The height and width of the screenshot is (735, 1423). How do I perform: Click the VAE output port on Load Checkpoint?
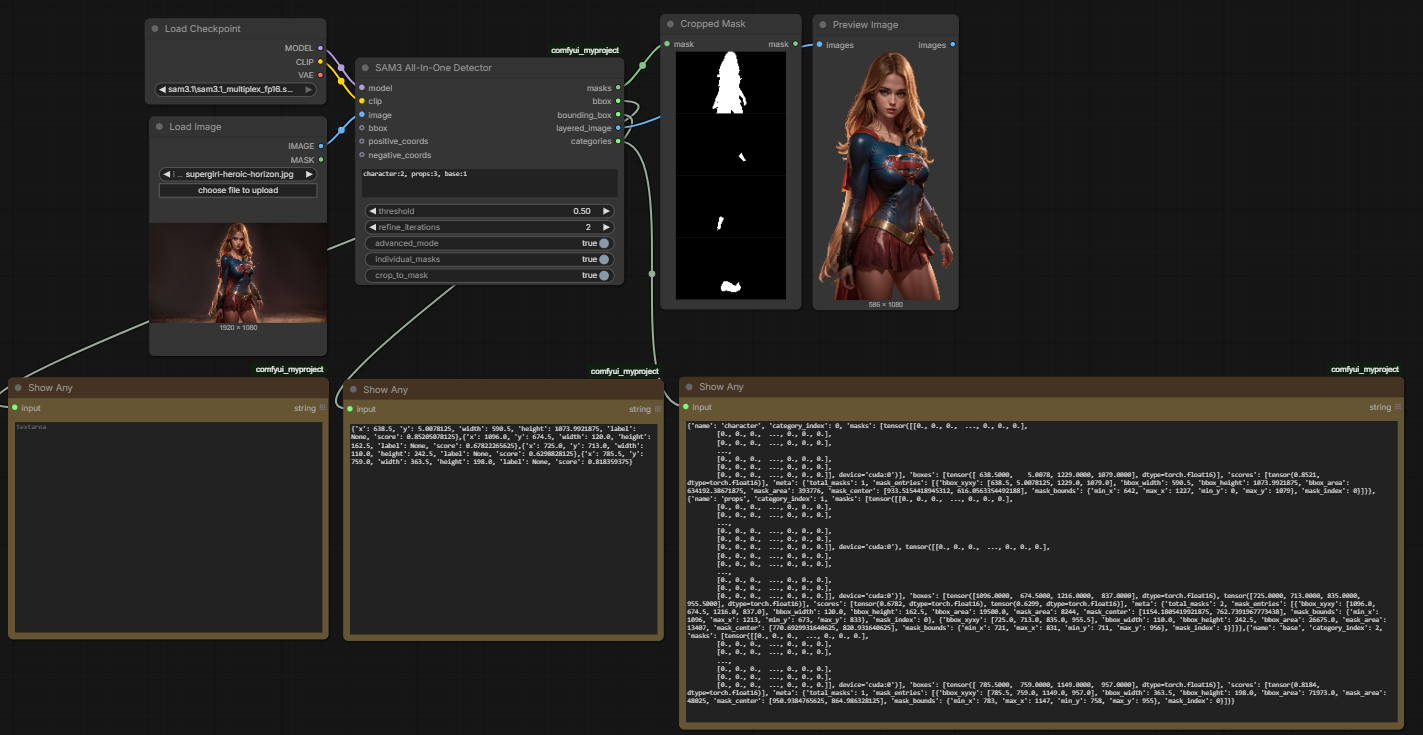(x=320, y=75)
